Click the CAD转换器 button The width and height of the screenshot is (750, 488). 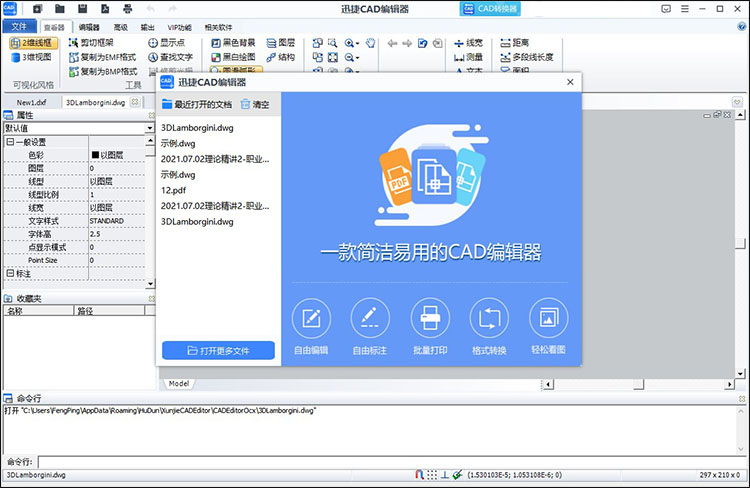click(x=490, y=9)
